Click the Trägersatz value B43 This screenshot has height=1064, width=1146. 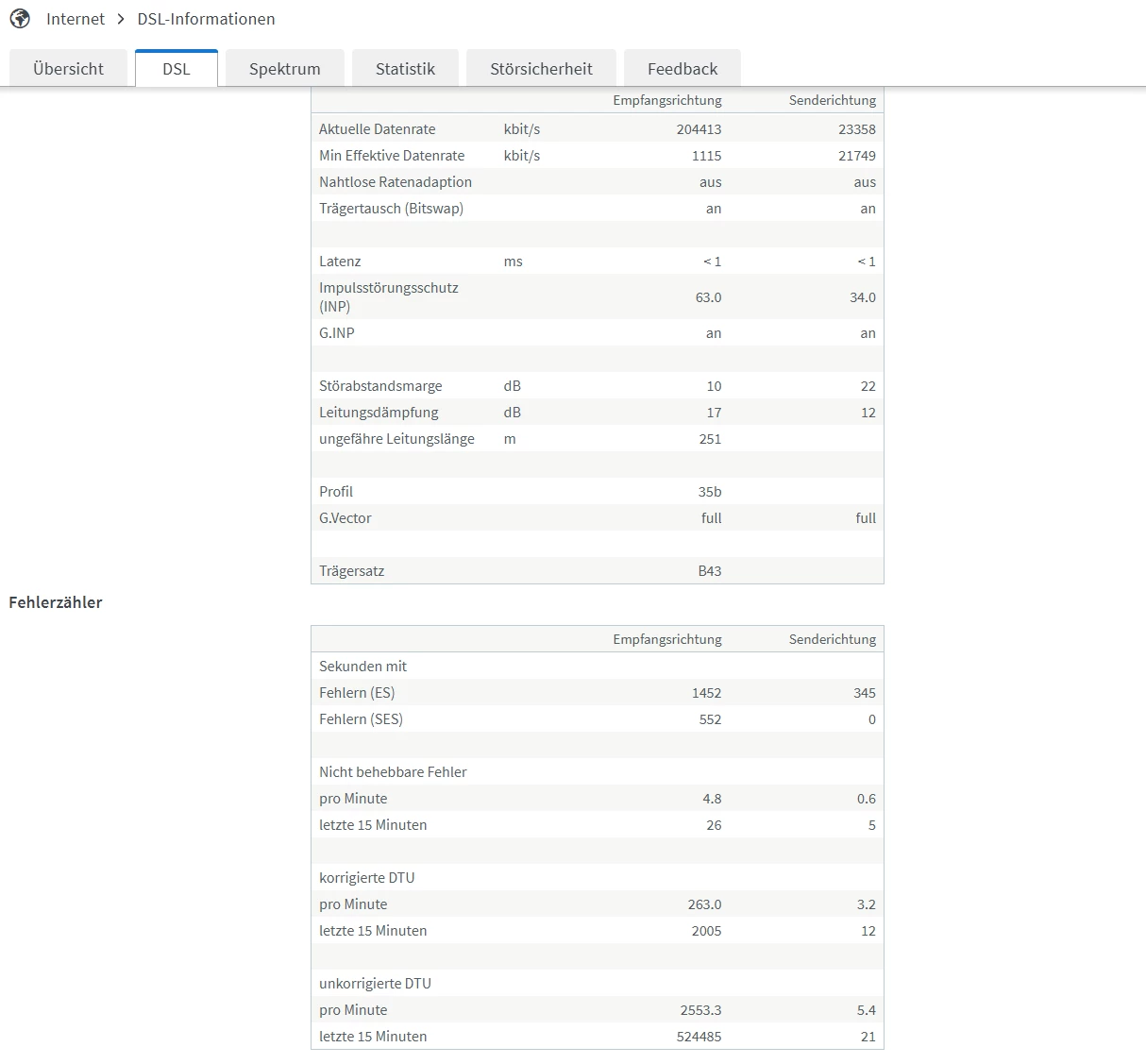coord(710,571)
